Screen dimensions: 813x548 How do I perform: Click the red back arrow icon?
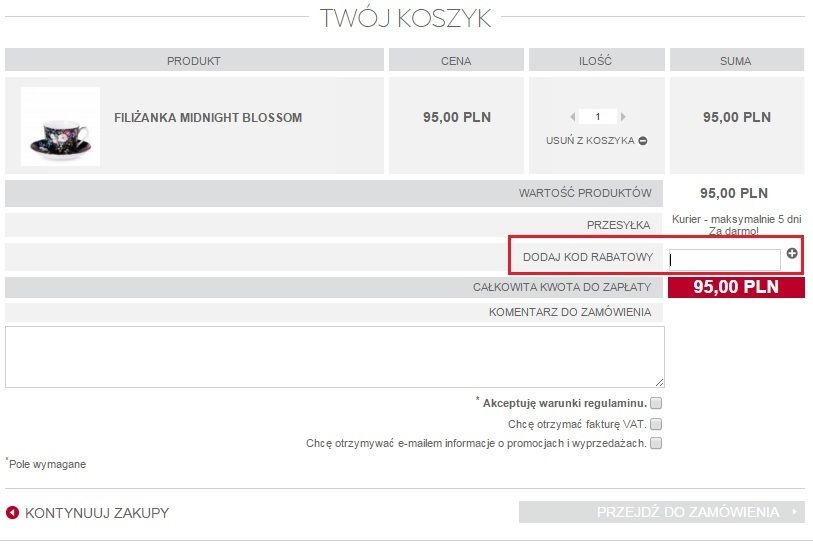point(12,513)
